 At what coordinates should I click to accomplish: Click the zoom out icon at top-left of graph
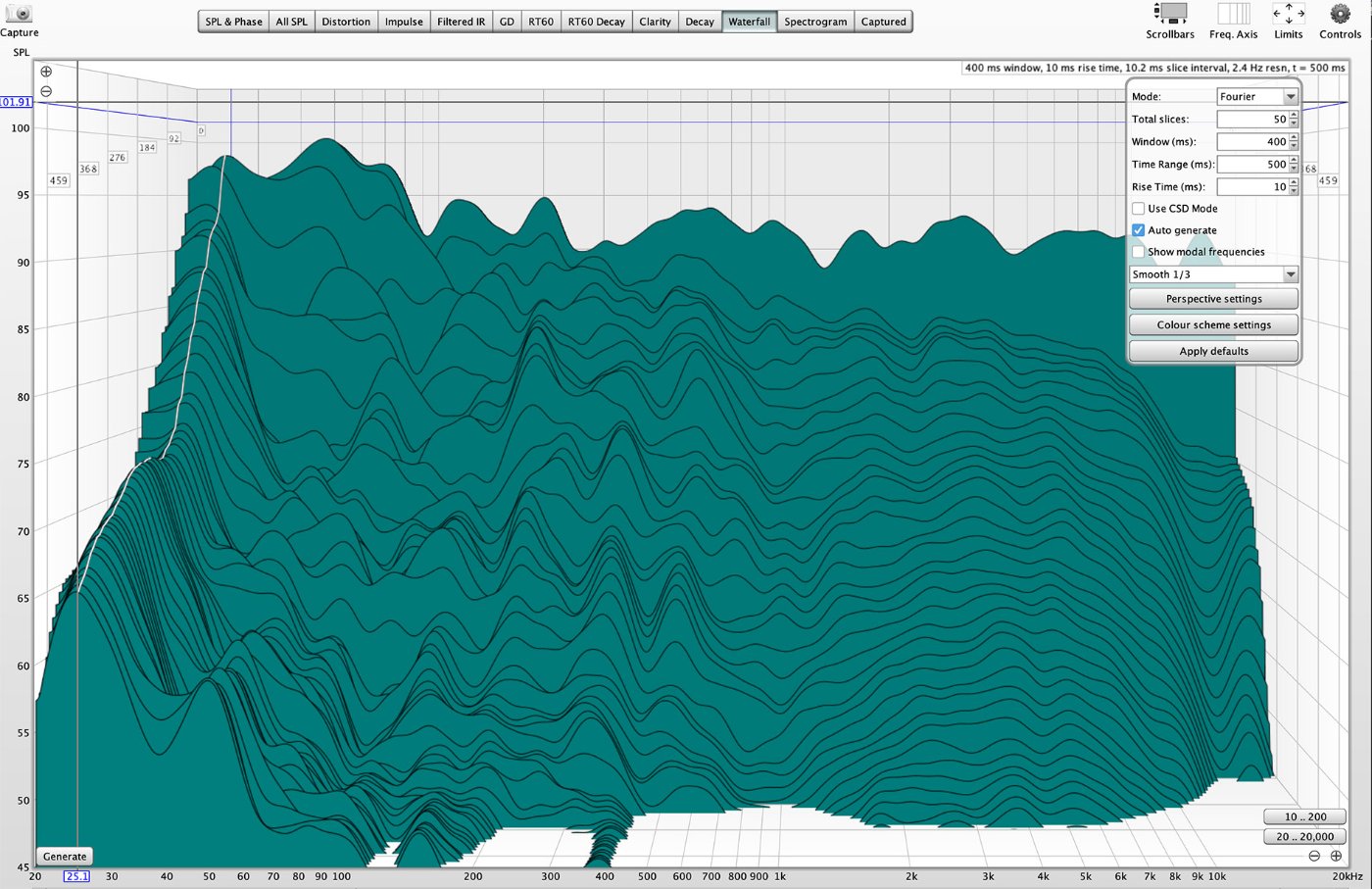click(46, 91)
